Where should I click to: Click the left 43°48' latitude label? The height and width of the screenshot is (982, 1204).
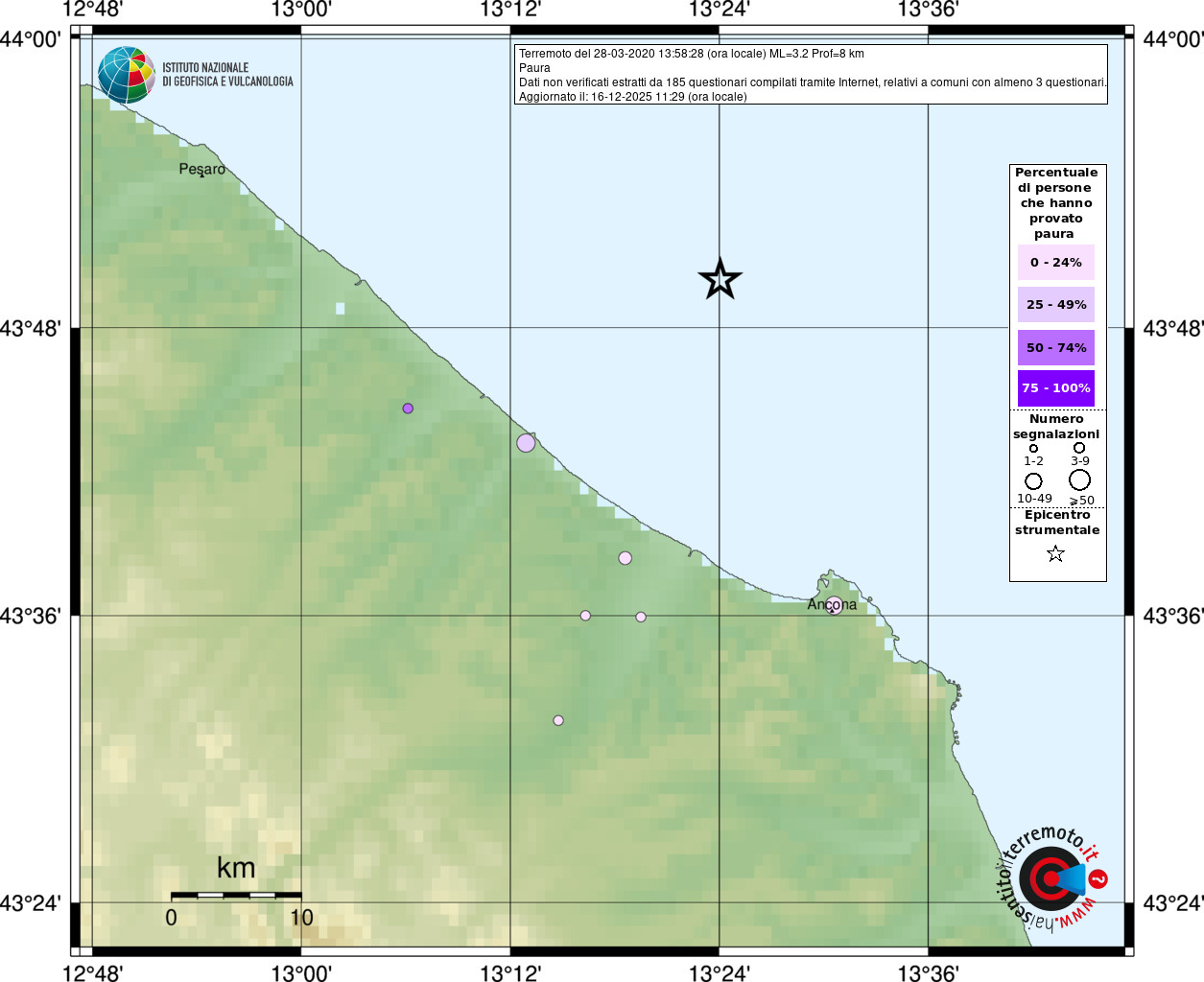point(30,328)
